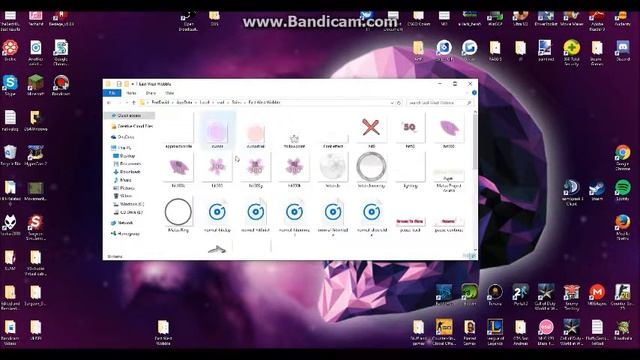Screen dimensions: 640x360
Task: Open Counter-Strike Global Offensive shortcut
Action: click(x=444, y=332)
